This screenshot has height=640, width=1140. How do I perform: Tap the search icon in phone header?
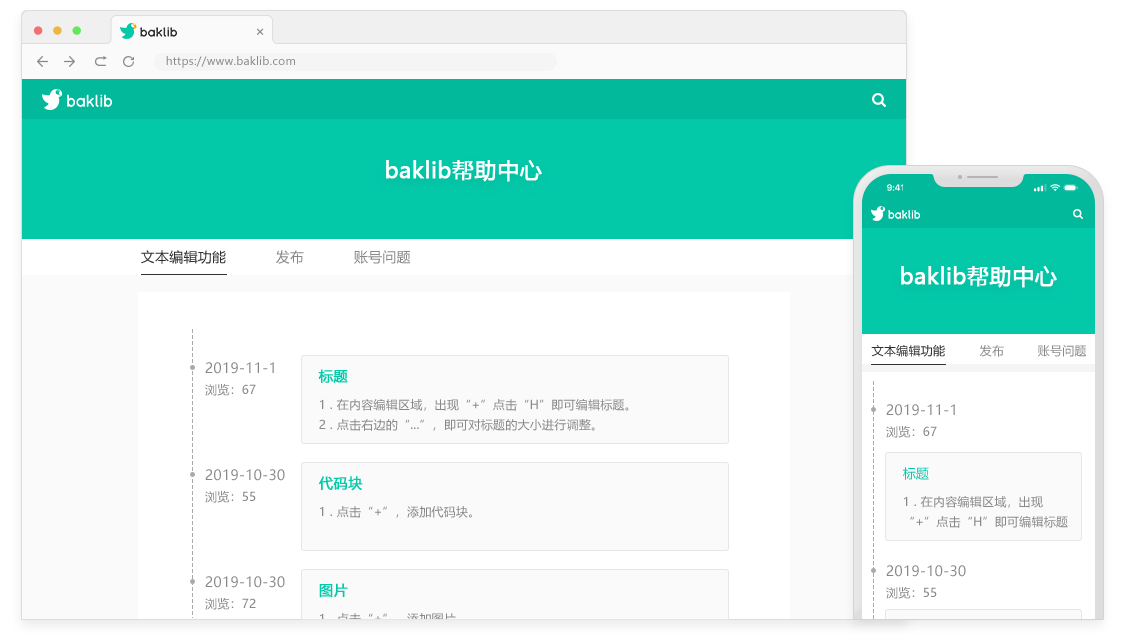pyautogui.click(x=1077, y=214)
